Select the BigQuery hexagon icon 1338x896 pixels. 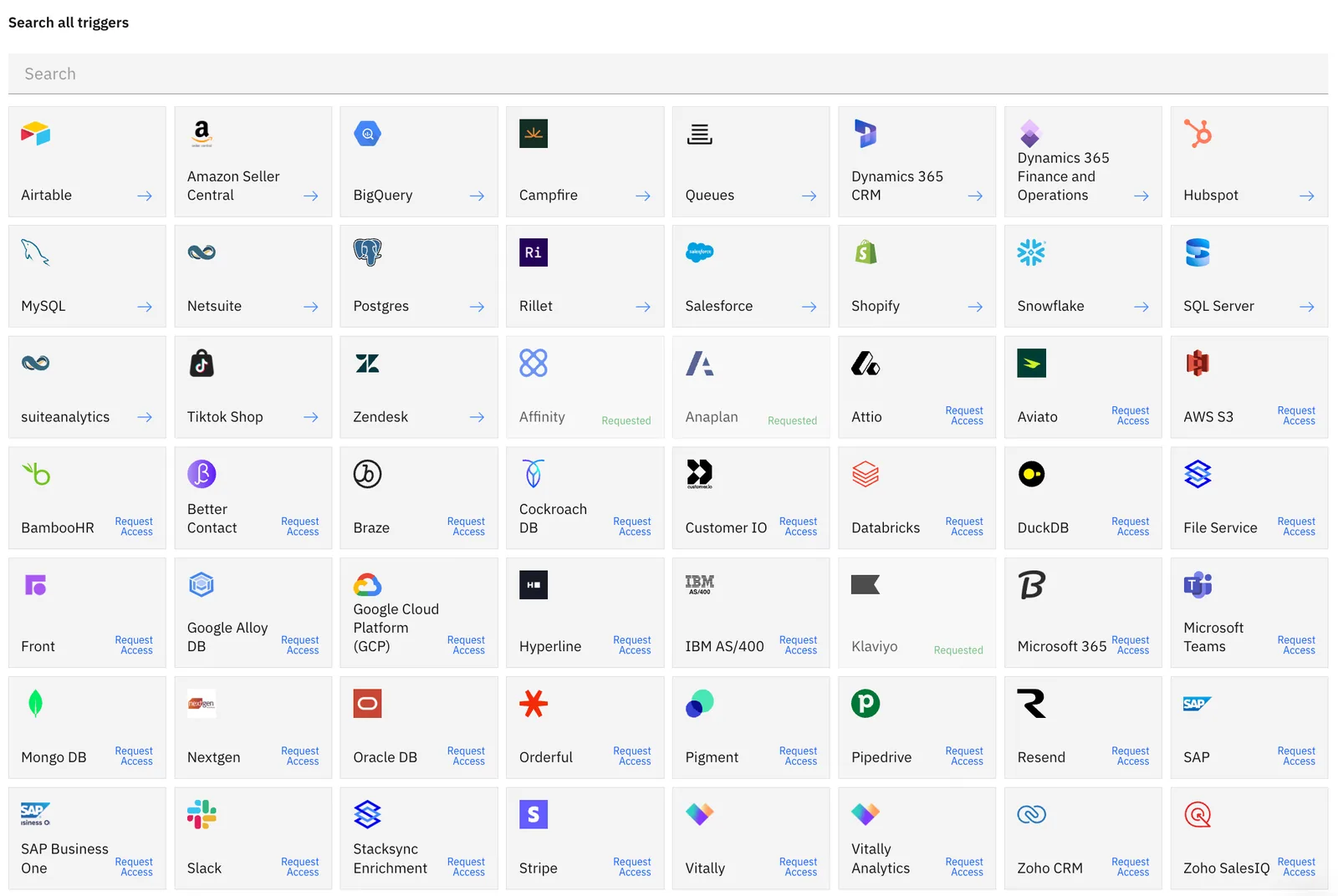pos(368,134)
